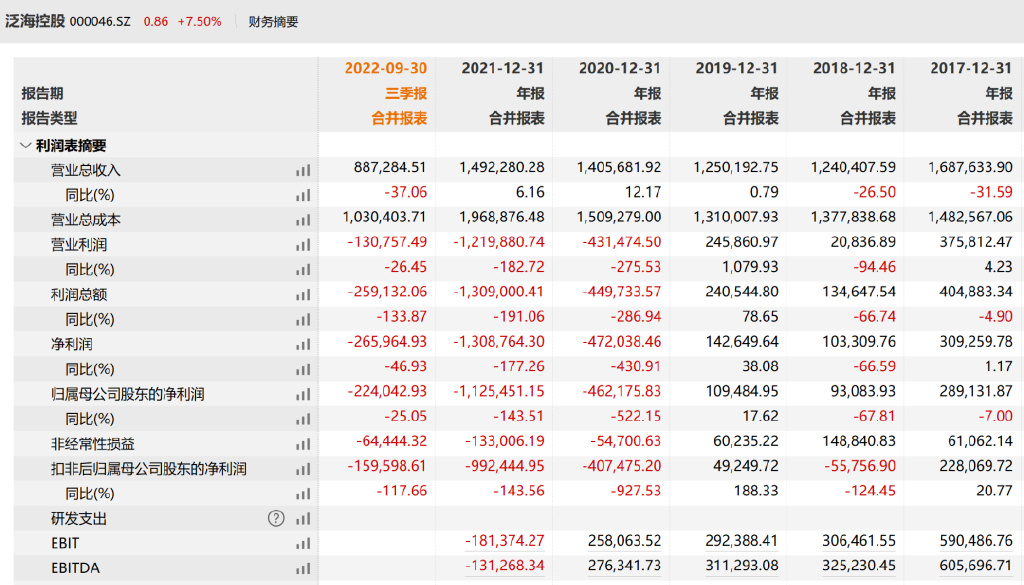Click the EBITDA row label
This screenshot has height=585, width=1024.
click(75, 568)
